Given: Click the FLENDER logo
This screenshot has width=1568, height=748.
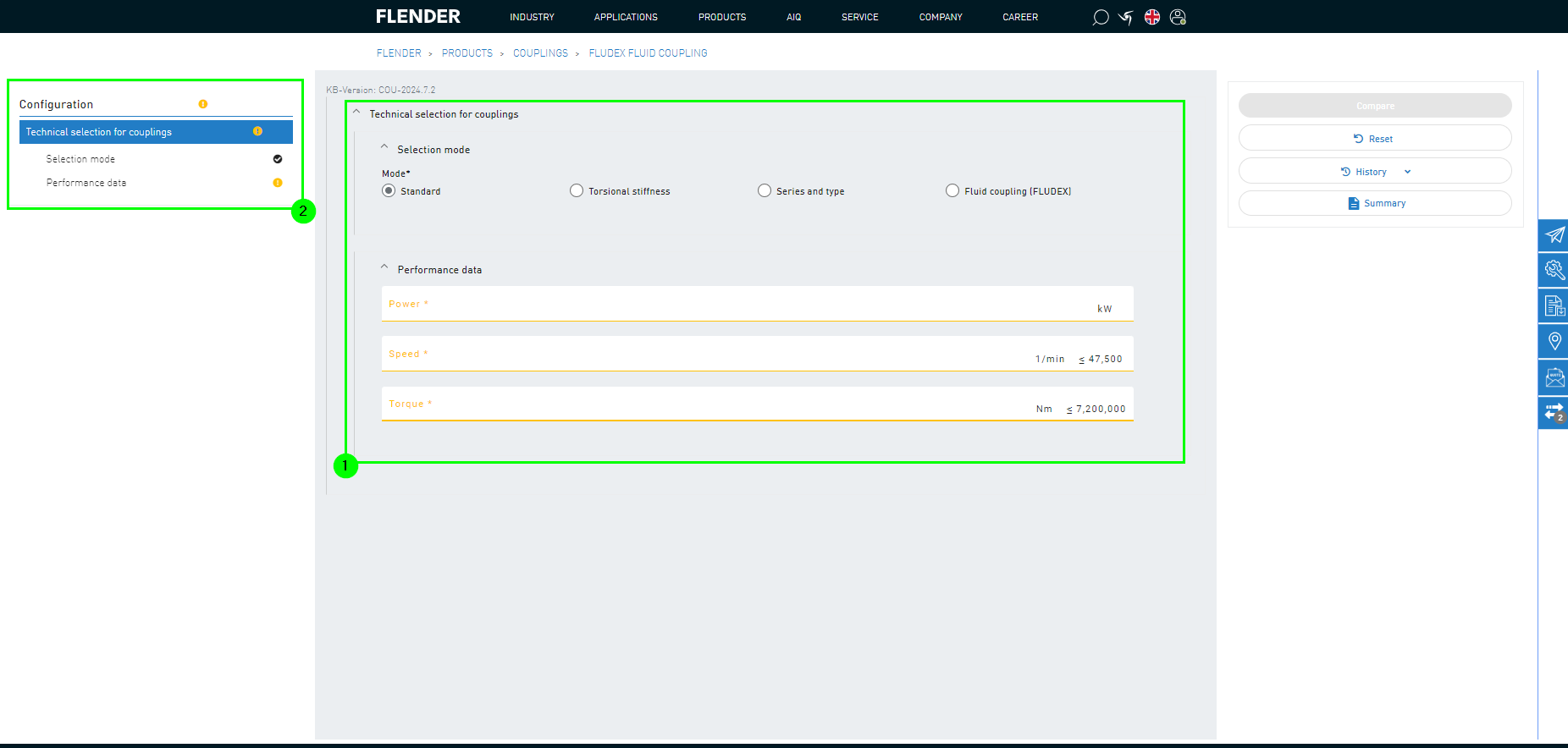Looking at the screenshot, I should tap(418, 17).
